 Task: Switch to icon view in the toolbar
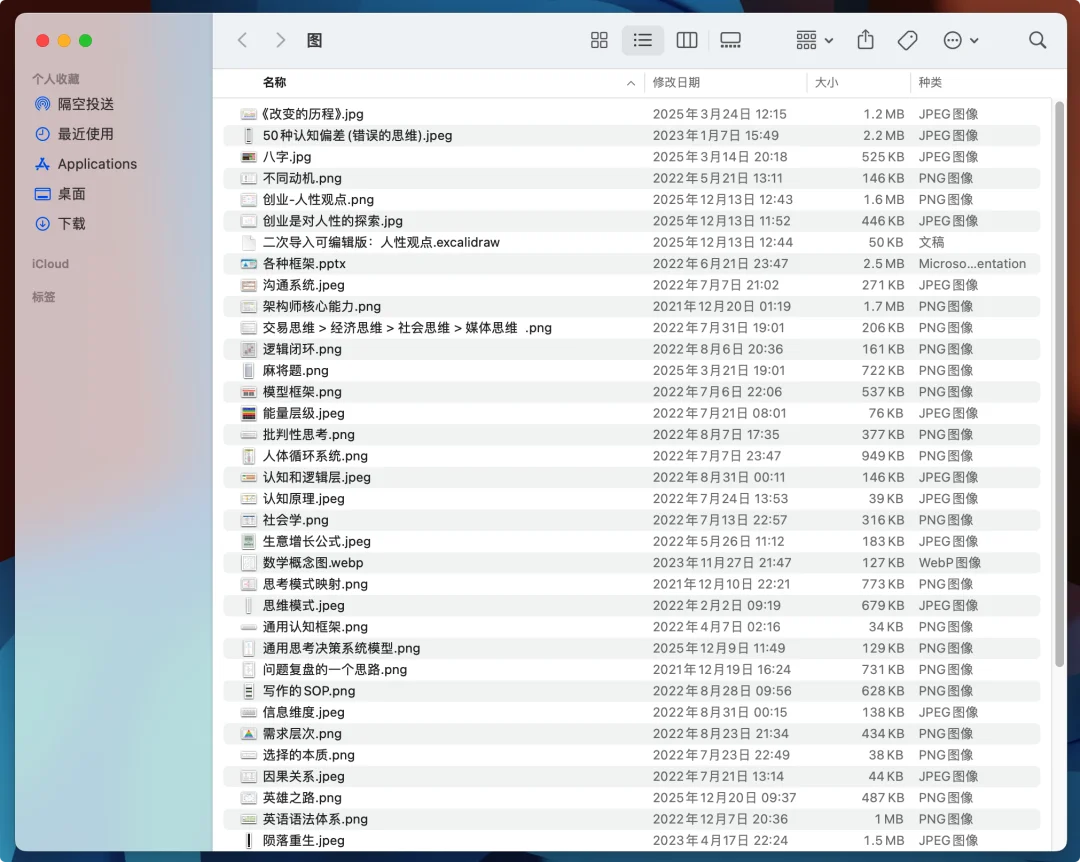tap(599, 40)
